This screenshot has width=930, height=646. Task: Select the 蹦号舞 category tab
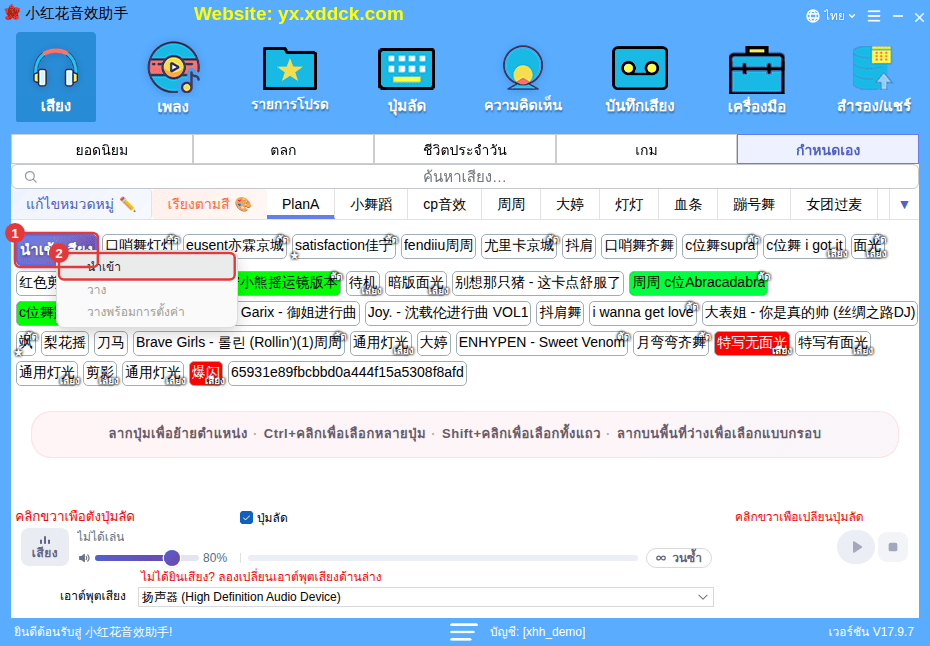coord(754,205)
